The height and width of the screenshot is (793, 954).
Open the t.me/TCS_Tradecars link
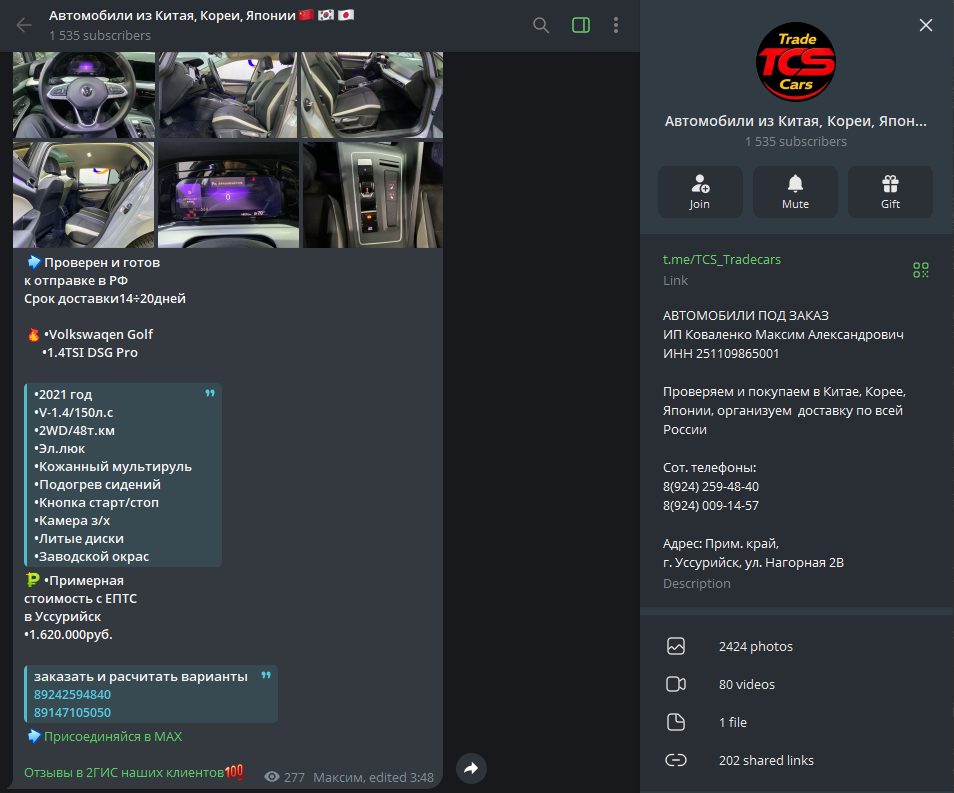(722, 259)
